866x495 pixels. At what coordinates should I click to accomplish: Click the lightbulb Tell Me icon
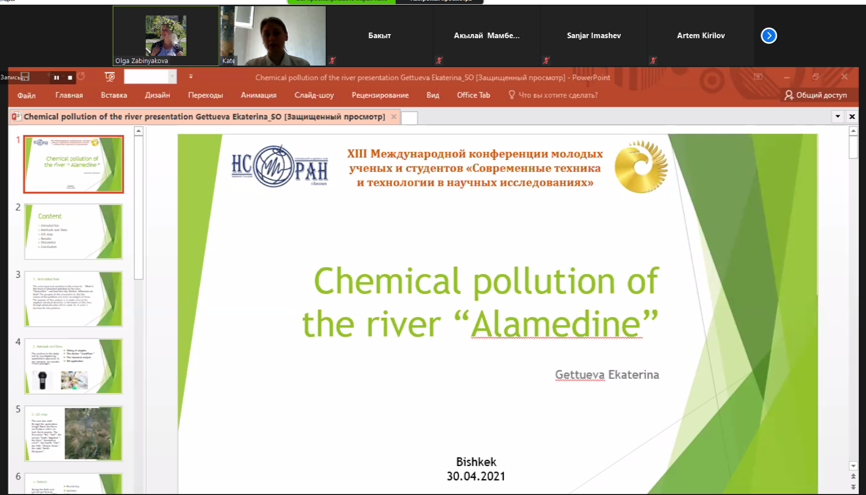click(511, 95)
